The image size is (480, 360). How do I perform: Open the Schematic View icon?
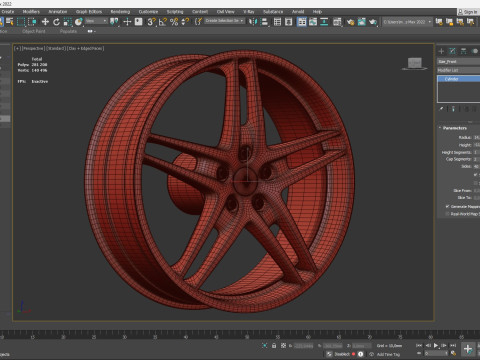[x=324, y=22]
